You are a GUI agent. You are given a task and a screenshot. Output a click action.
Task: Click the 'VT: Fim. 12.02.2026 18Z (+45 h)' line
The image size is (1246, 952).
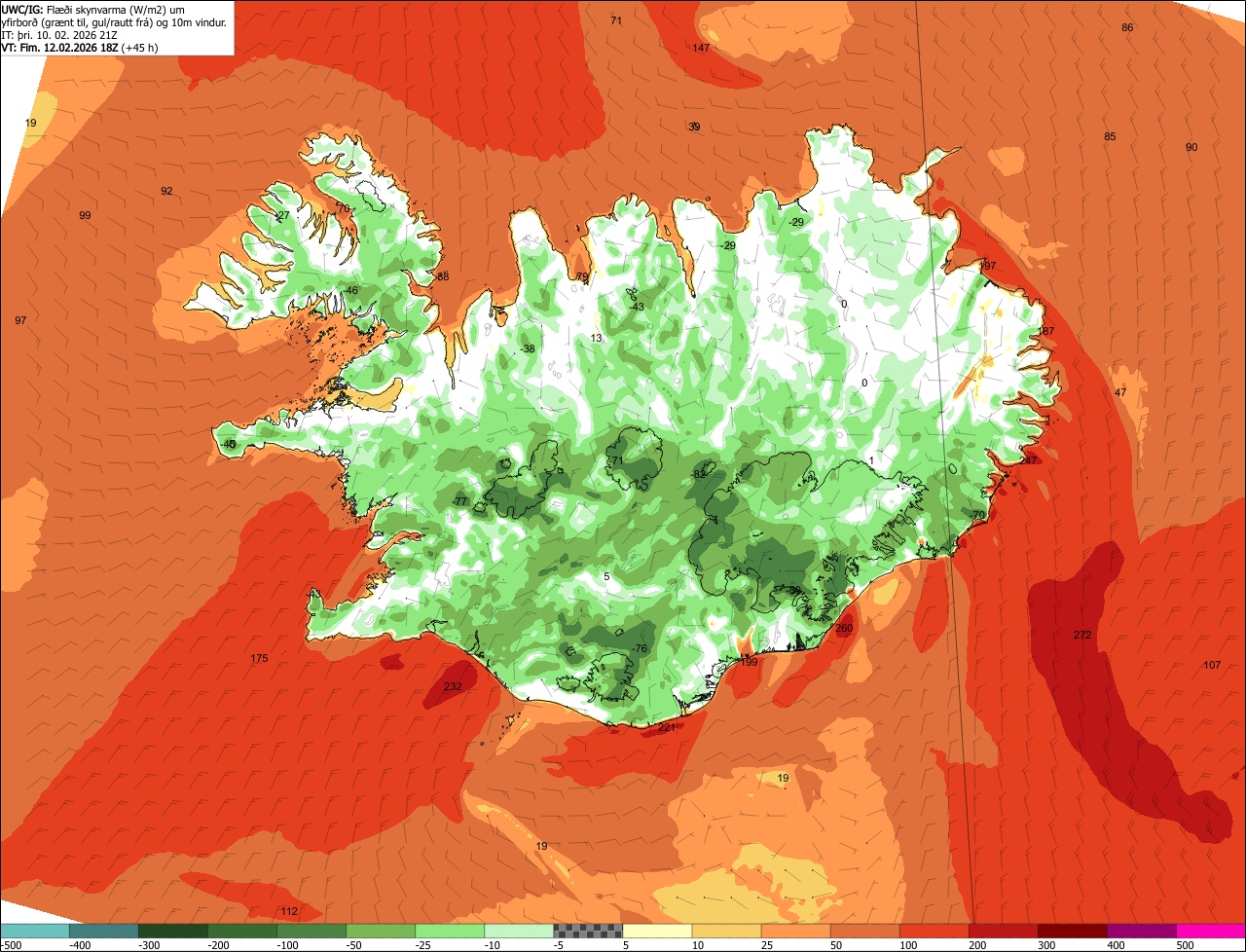click(x=80, y=47)
